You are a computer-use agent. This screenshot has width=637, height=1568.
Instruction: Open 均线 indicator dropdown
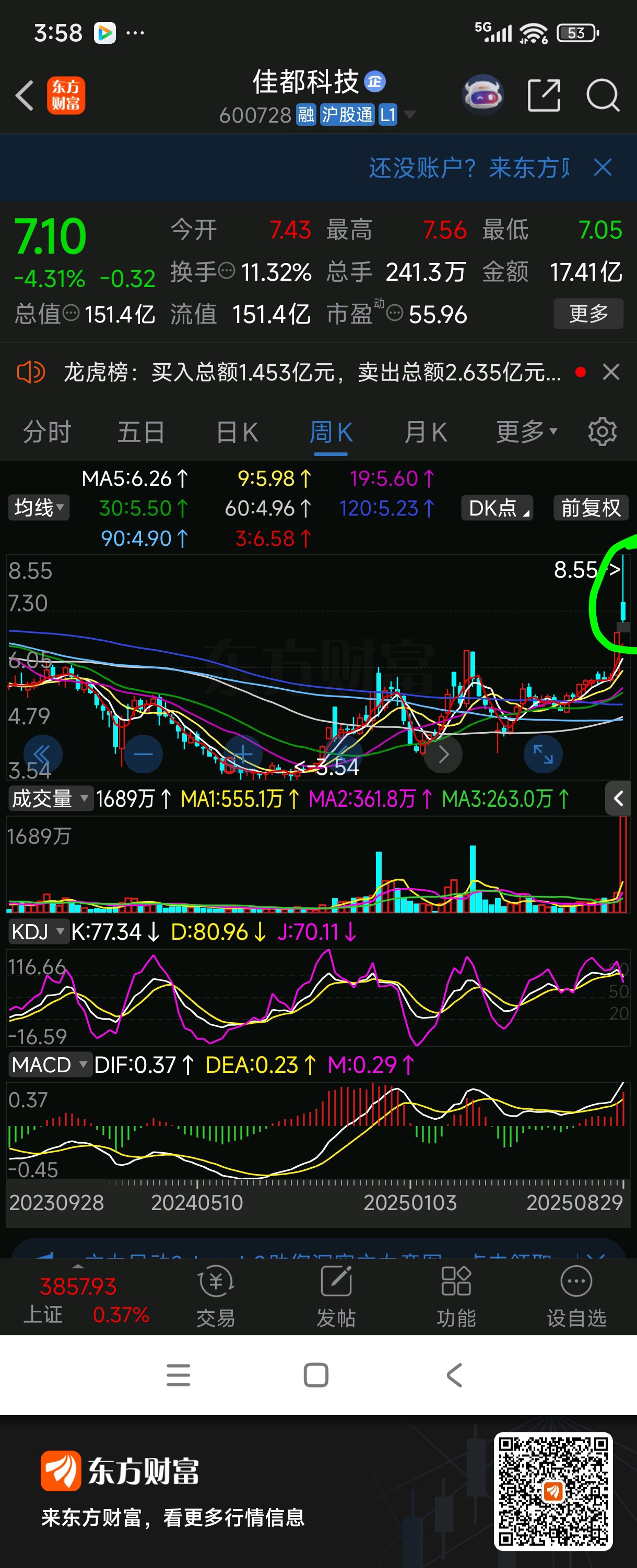pos(39,508)
